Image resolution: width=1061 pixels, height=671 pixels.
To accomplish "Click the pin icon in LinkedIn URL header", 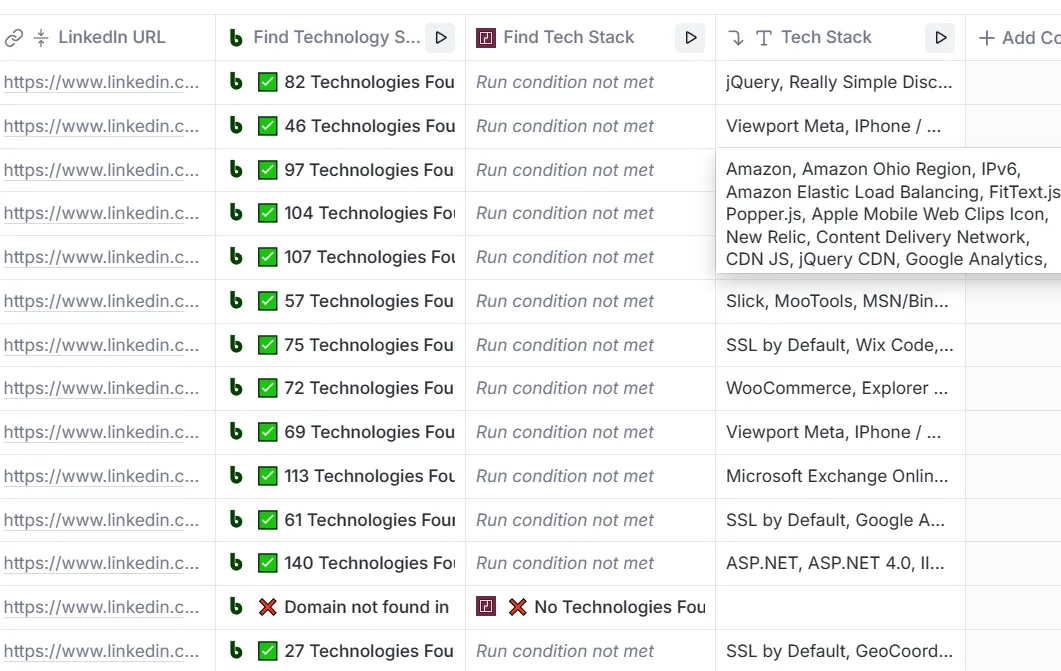I will tap(41, 37).
